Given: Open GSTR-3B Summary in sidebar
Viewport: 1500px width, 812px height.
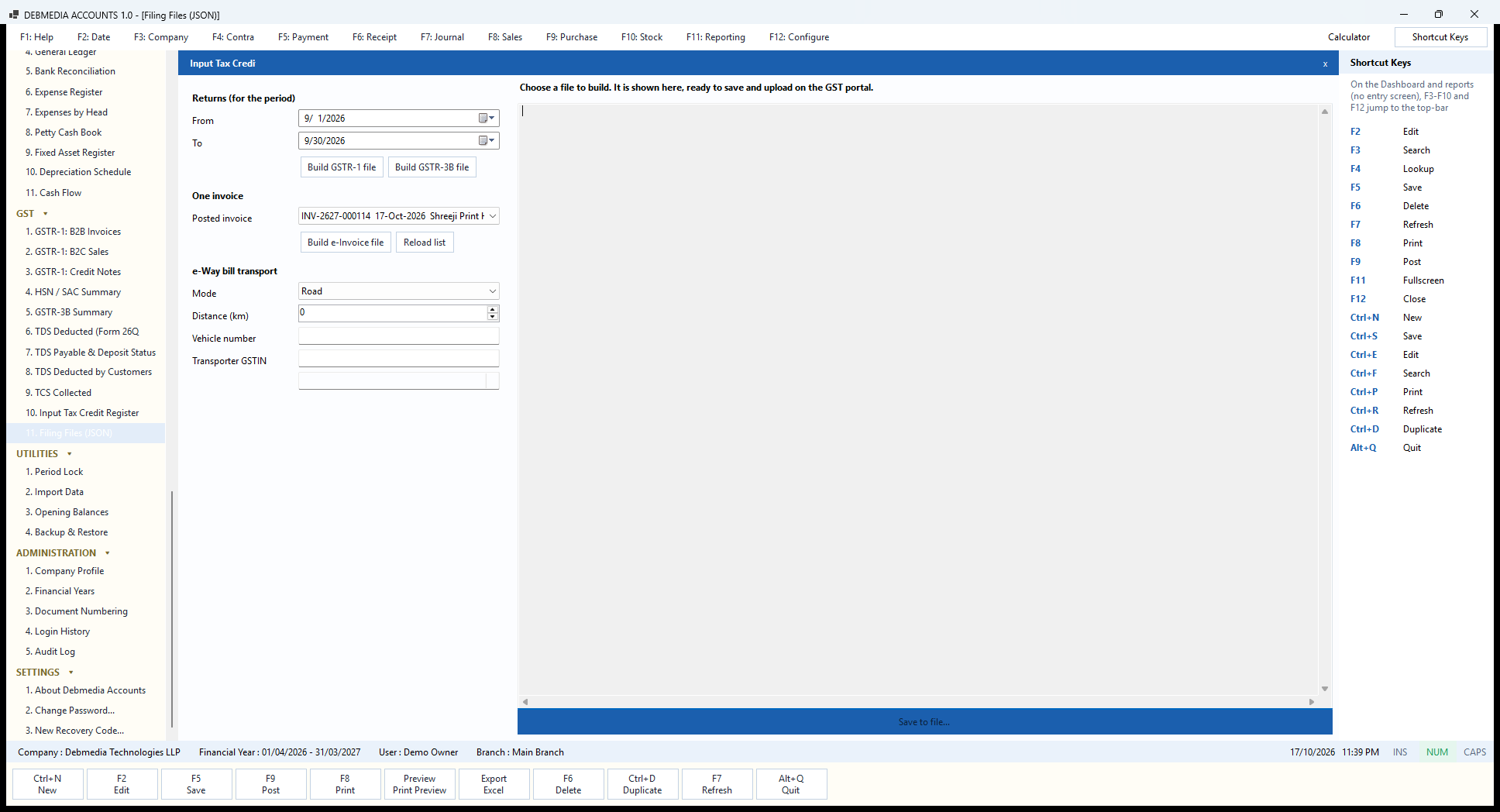Looking at the screenshot, I should tap(69, 312).
